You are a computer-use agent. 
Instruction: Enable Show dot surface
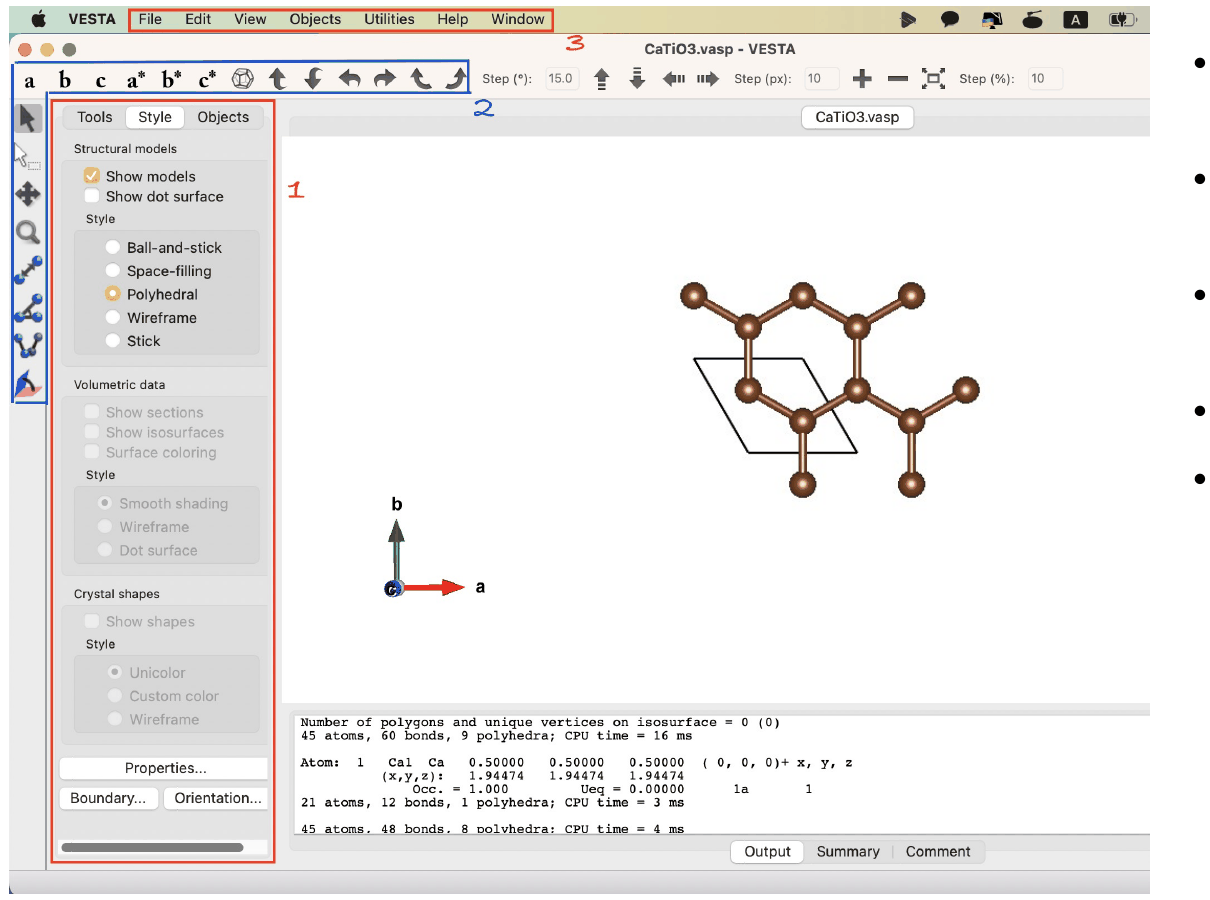pos(91,197)
